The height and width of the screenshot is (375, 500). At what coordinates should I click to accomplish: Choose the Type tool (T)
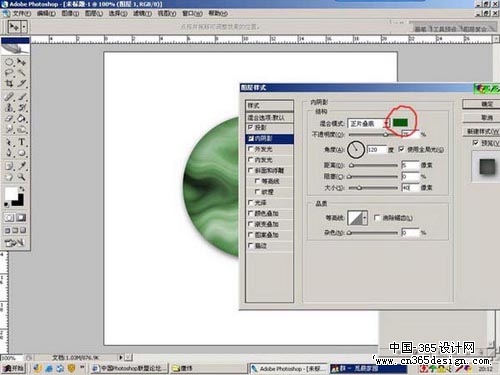[x=22, y=142]
